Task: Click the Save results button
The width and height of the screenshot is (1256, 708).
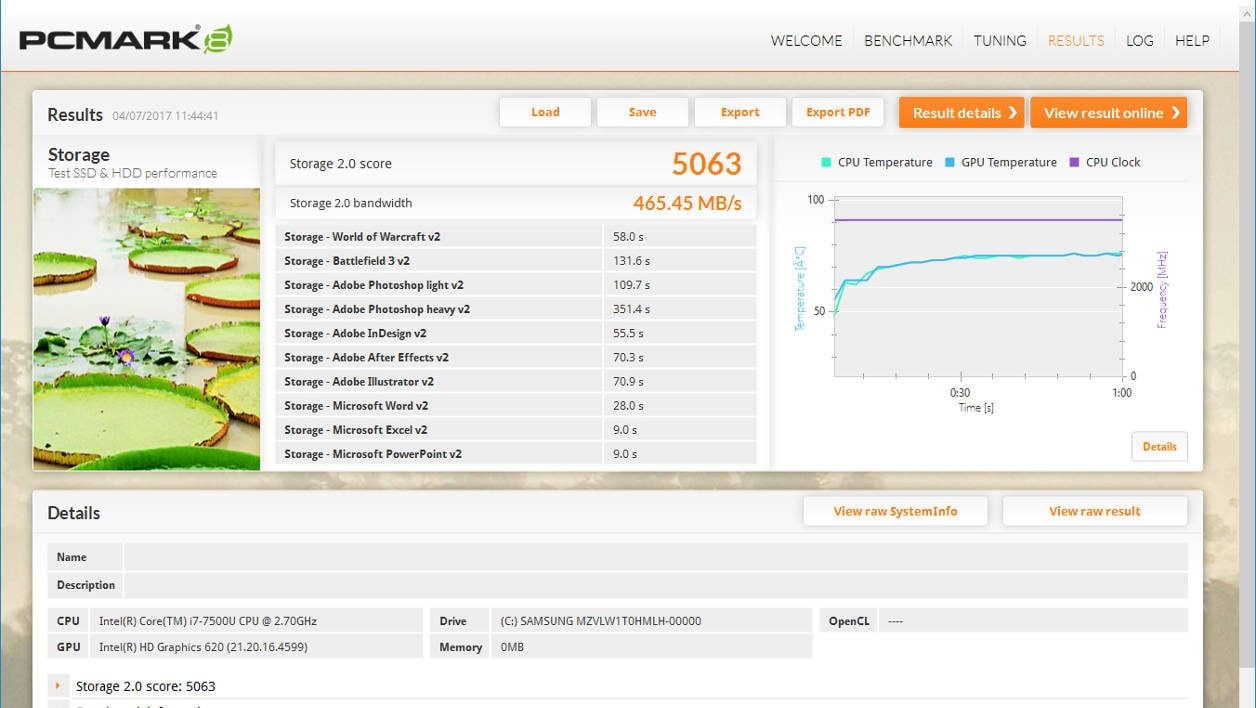Action: (x=642, y=112)
